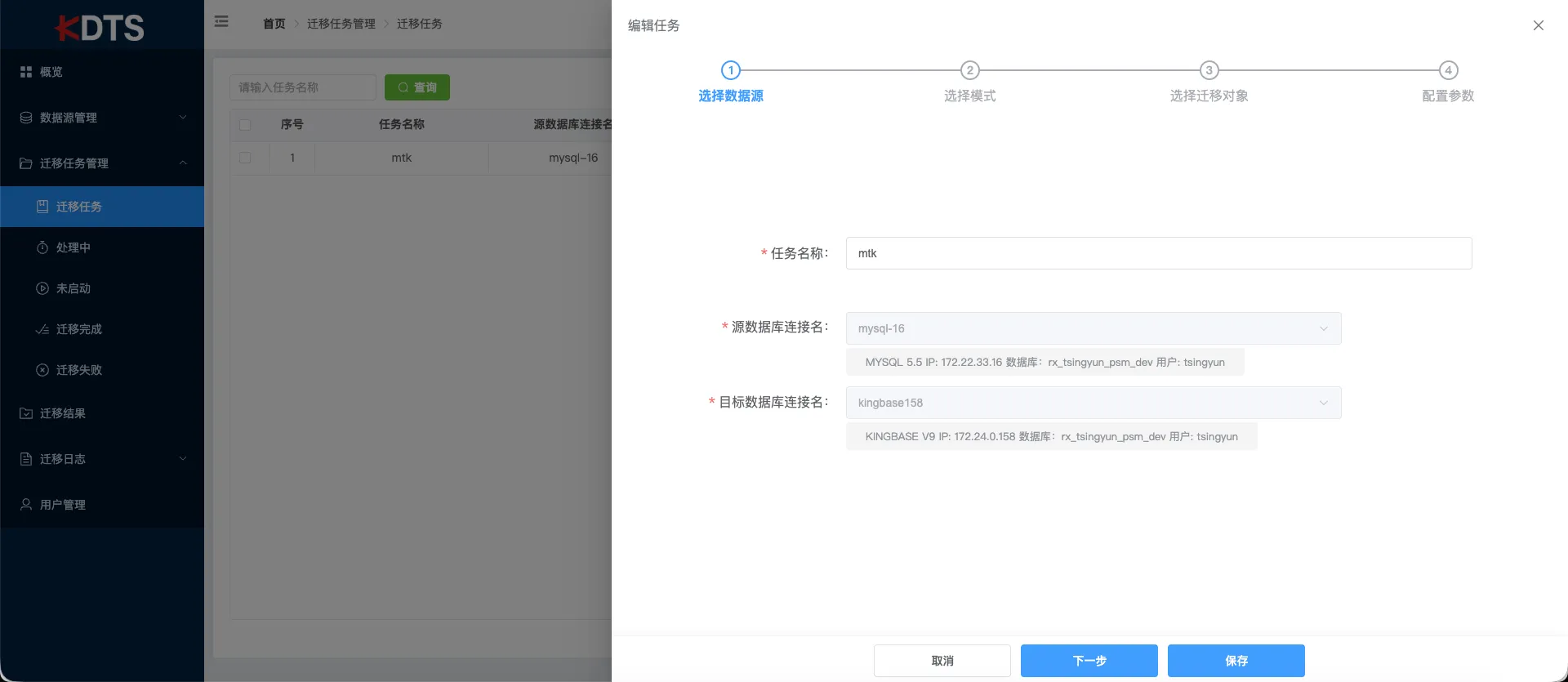Click the 用户管理 user icon
1568x682 pixels.
(x=26, y=505)
